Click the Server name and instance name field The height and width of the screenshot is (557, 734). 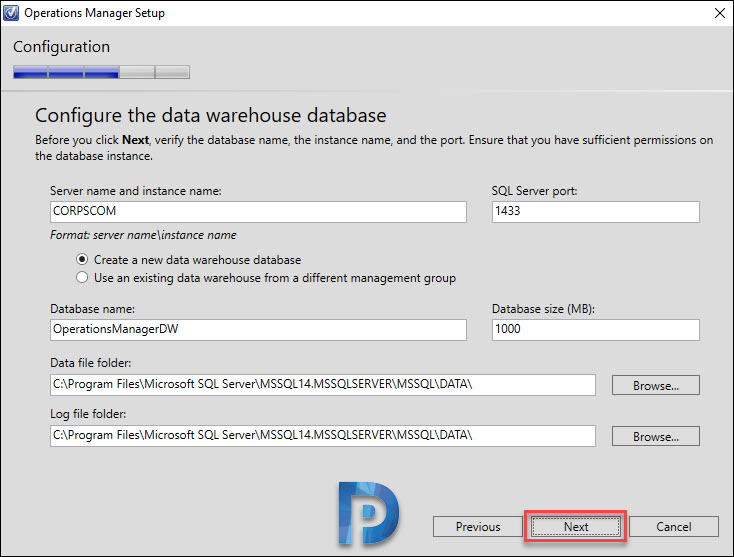258,212
